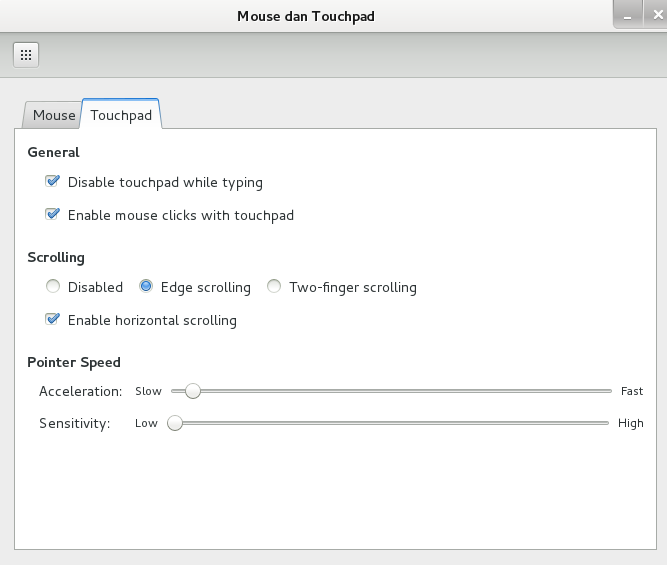Image resolution: width=667 pixels, height=565 pixels.
Task: Uncheck Enable mouse clicks with touchpad
Action: [x=52, y=214]
